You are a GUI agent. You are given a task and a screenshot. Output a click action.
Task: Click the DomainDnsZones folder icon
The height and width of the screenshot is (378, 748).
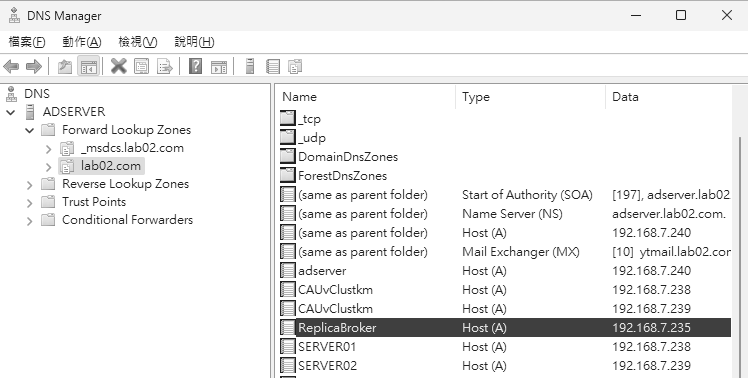pyautogui.click(x=288, y=156)
